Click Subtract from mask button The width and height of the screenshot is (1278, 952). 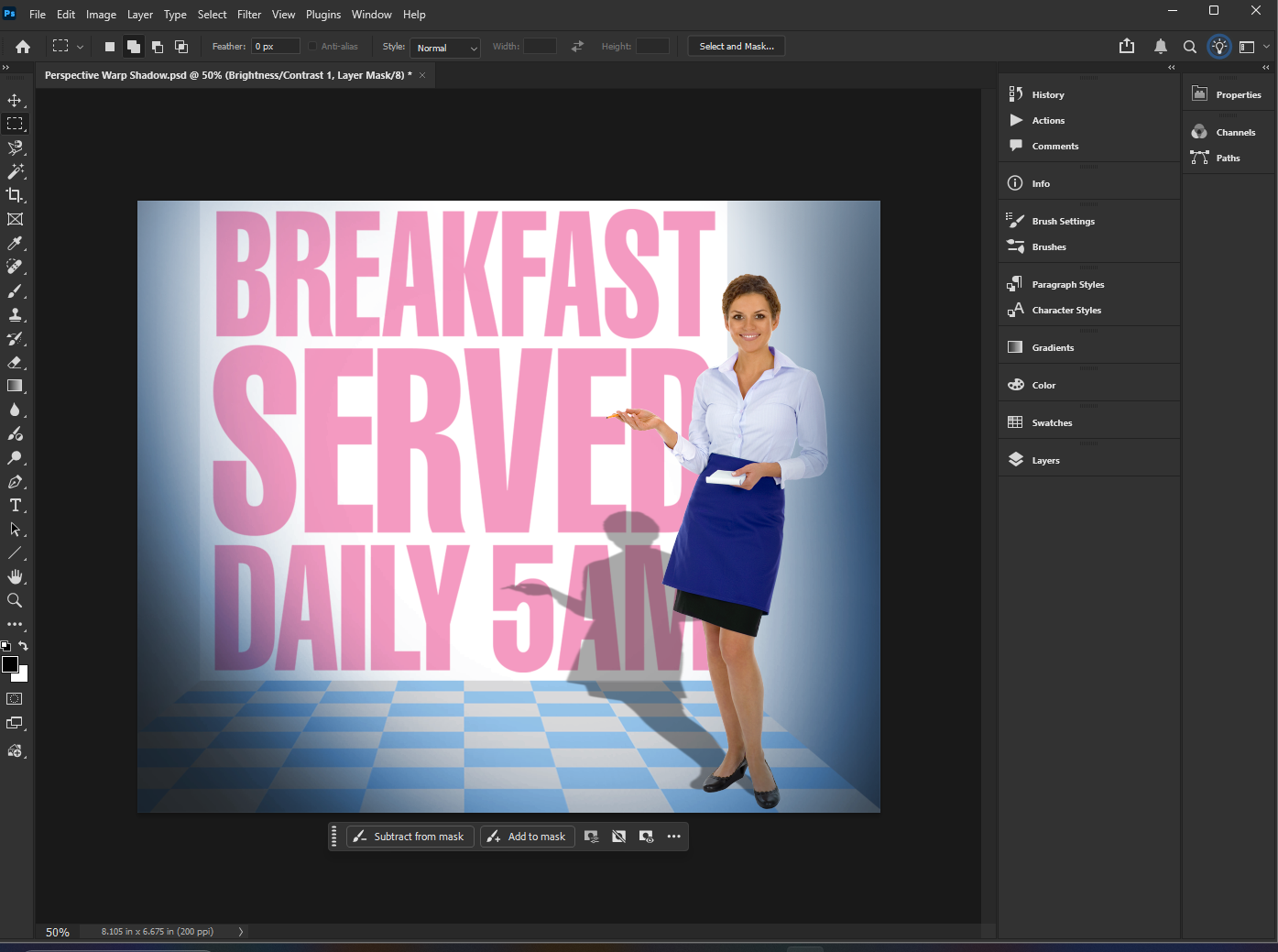coord(410,837)
